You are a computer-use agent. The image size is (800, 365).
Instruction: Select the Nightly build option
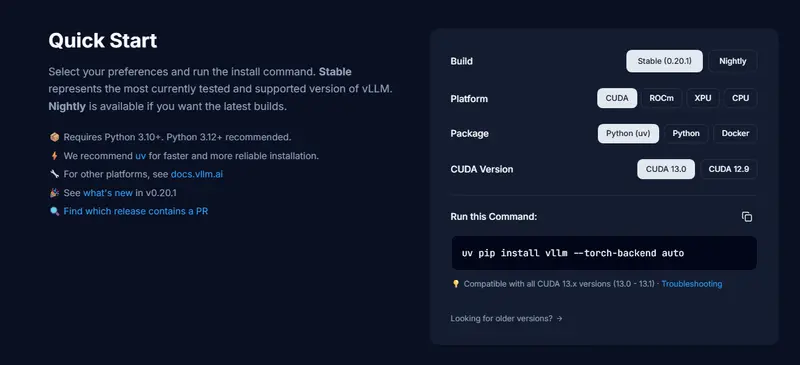[x=733, y=61]
